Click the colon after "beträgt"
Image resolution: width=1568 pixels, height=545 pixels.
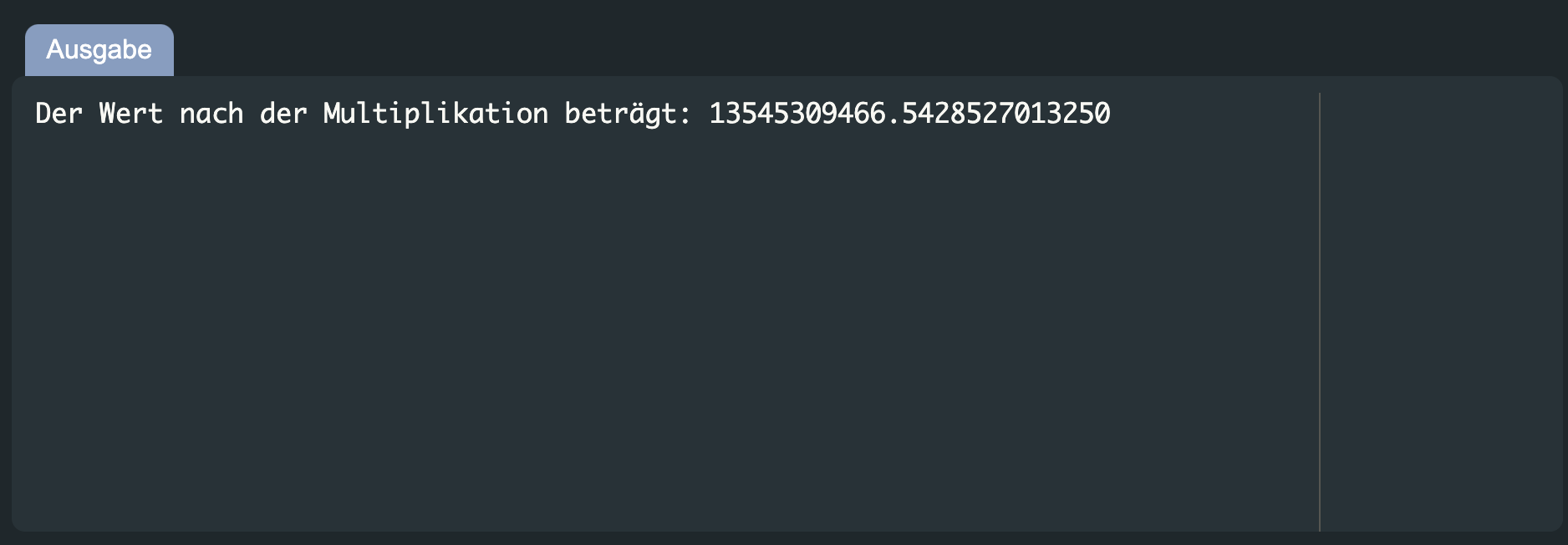point(685,115)
